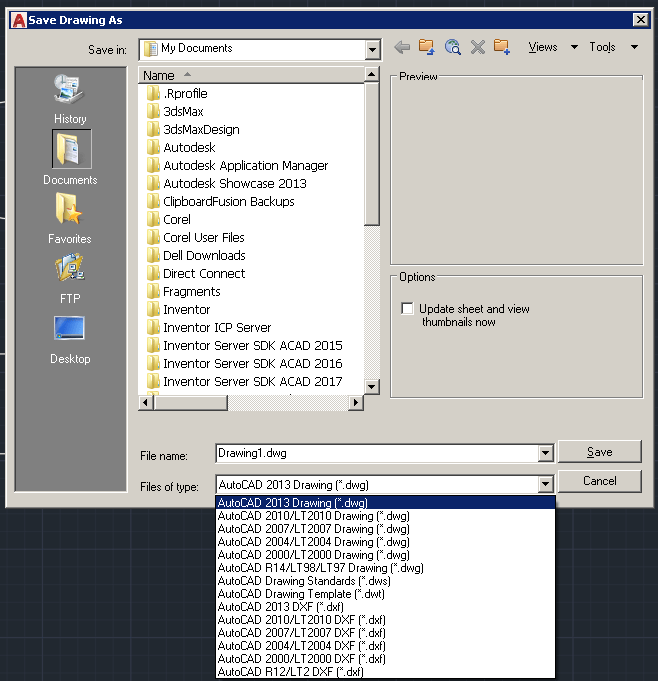Click the Cancel button
Screen dimensions: 658x681
pyautogui.click(x=599, y=481)
